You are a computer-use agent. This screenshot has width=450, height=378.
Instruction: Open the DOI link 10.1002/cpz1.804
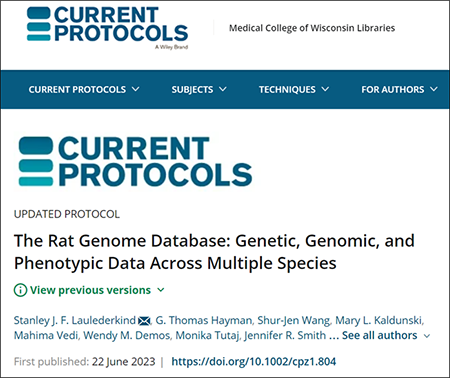click(254, 362)
